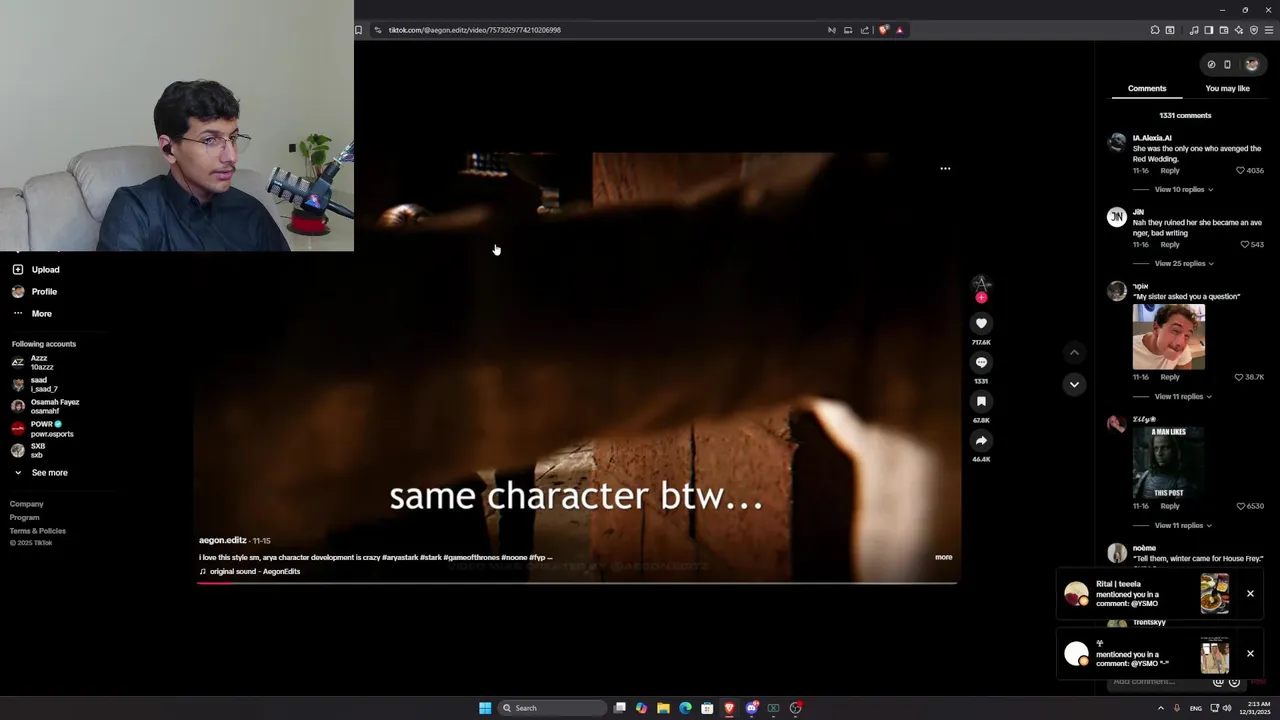Screen dimensions: 1280x720
Task: Open the man's face image in the comment
Action: [1168, 337]
